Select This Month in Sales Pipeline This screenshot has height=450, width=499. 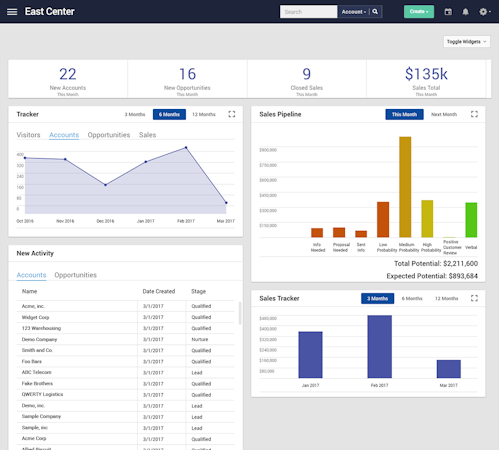click(404, 114)
